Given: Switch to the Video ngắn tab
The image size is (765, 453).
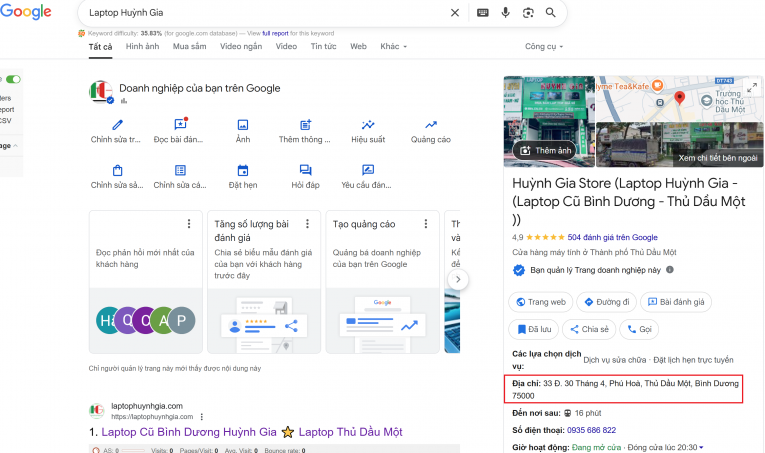Looking at the screenshot, I should (x=241, y=46).
